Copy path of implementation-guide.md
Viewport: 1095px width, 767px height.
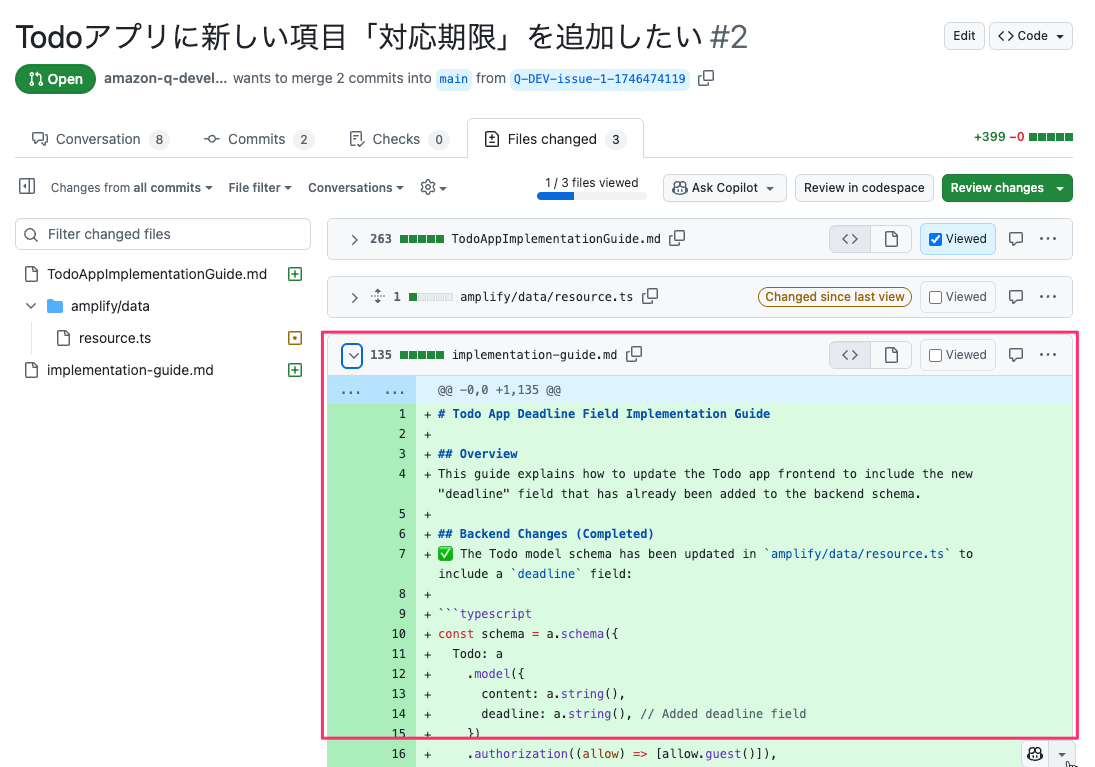click(x=634, y=354)
